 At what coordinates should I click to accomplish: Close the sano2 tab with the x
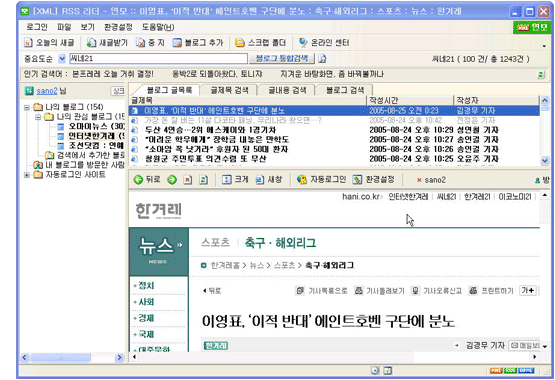click(x=419, y=180)
